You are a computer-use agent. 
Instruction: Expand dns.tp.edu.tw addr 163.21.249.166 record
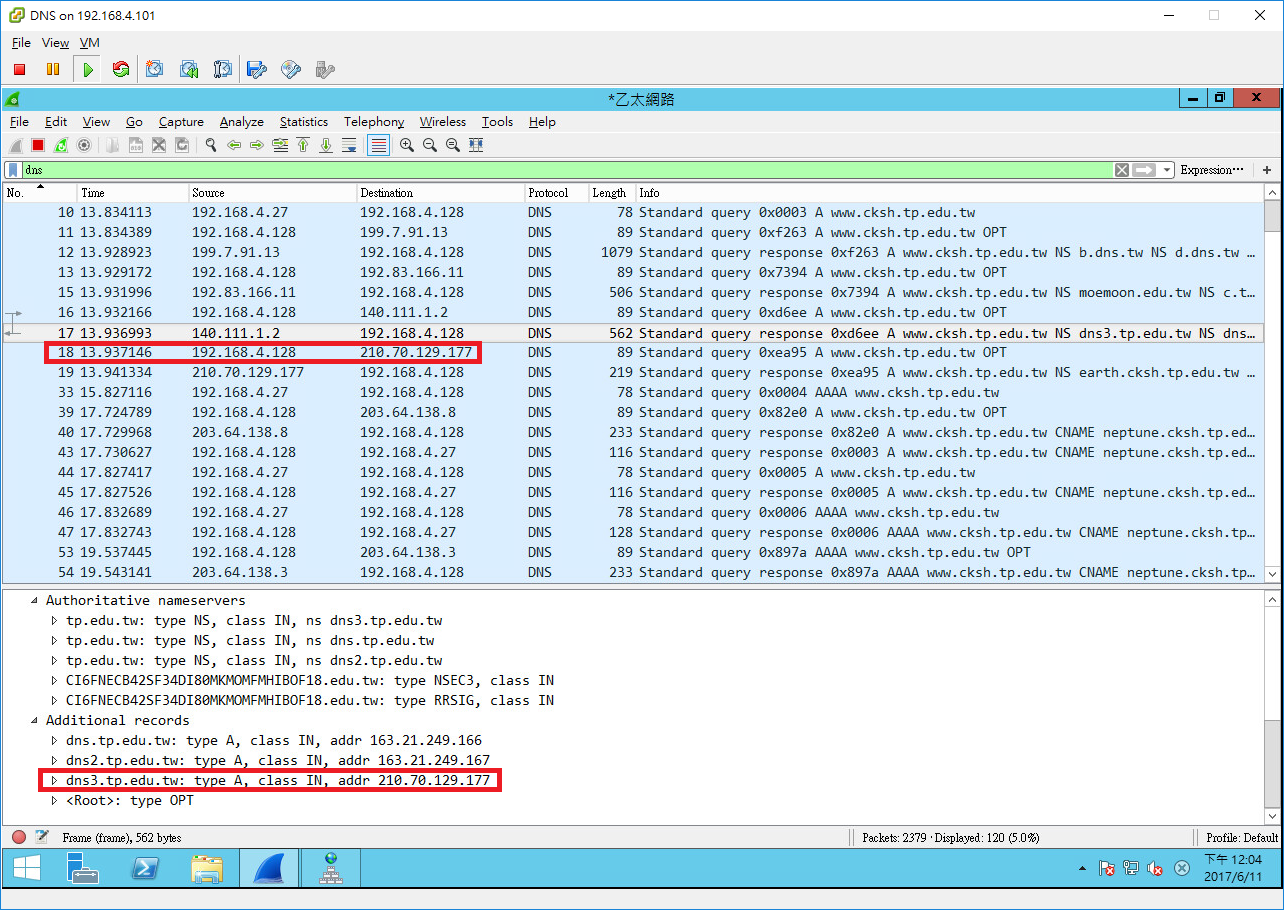pos(55,740)
